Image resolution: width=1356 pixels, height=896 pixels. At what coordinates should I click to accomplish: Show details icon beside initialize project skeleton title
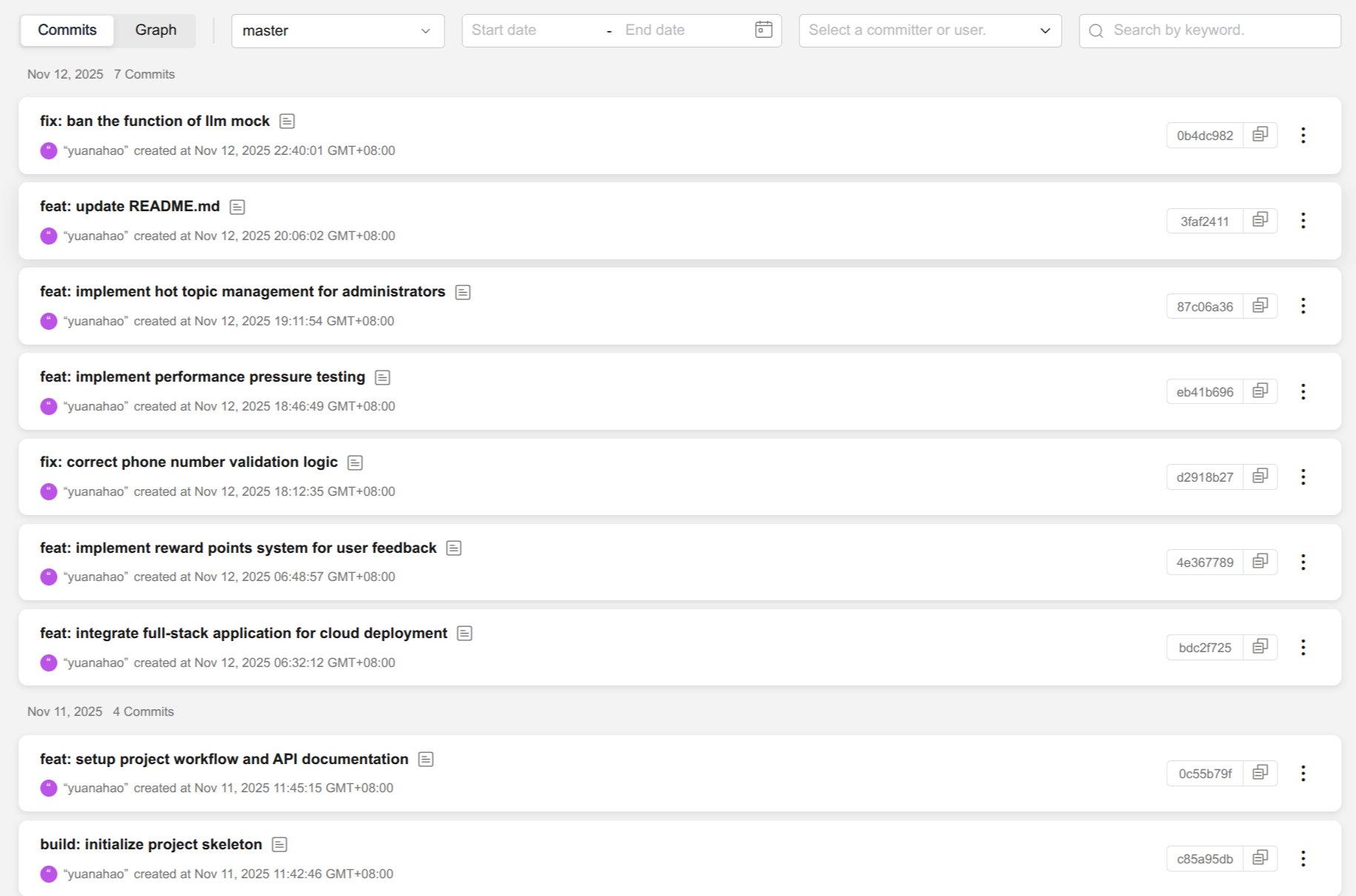pos(279,844)
